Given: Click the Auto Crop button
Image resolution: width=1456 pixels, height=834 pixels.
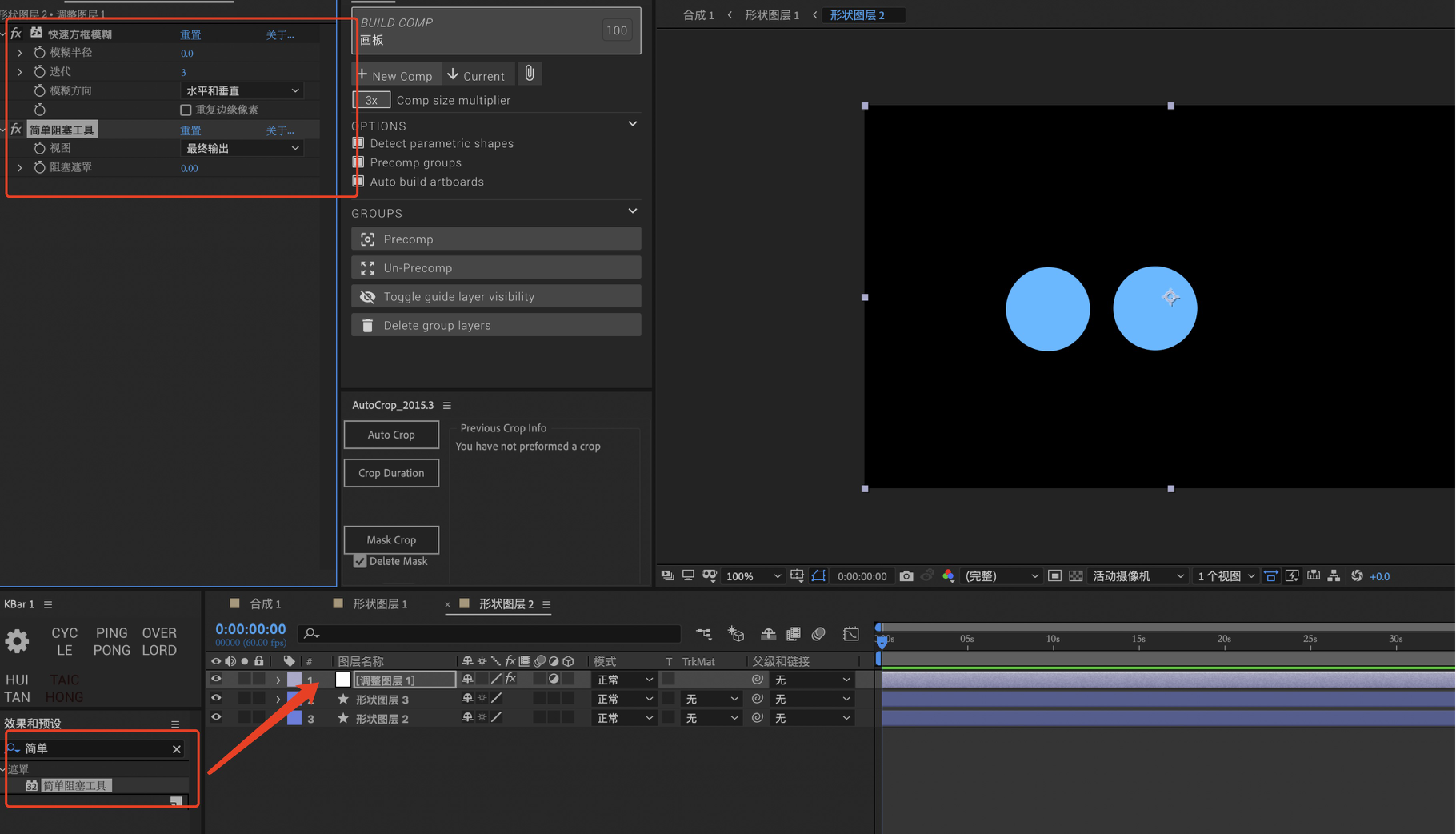Looking at the screenshot, I should coord(391,435).
